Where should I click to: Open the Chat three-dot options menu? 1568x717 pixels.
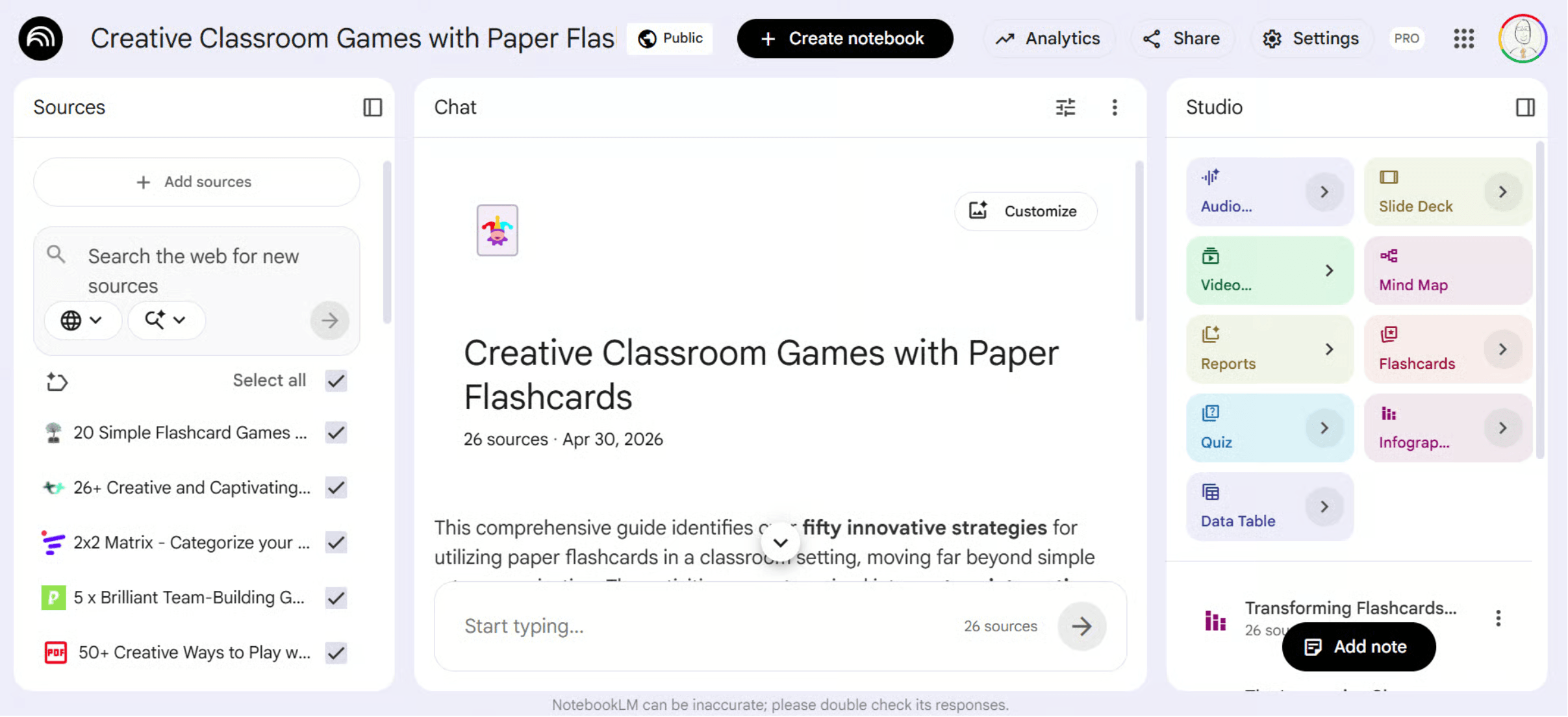[x=1115, y=107]
